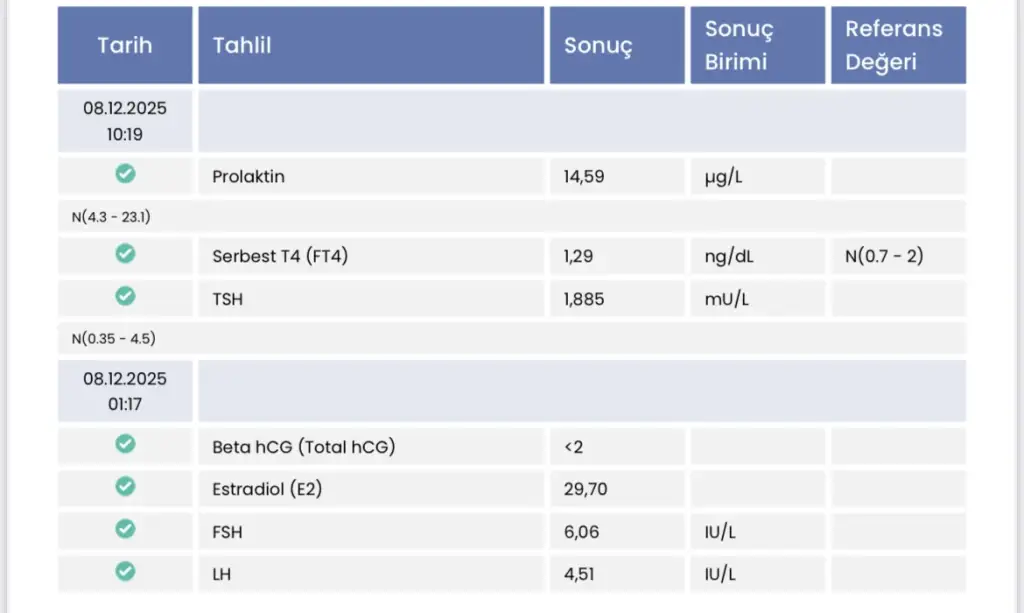
Task: Click the green check icon beside LH
Action: pyautogui.click(x=125, y=571)
